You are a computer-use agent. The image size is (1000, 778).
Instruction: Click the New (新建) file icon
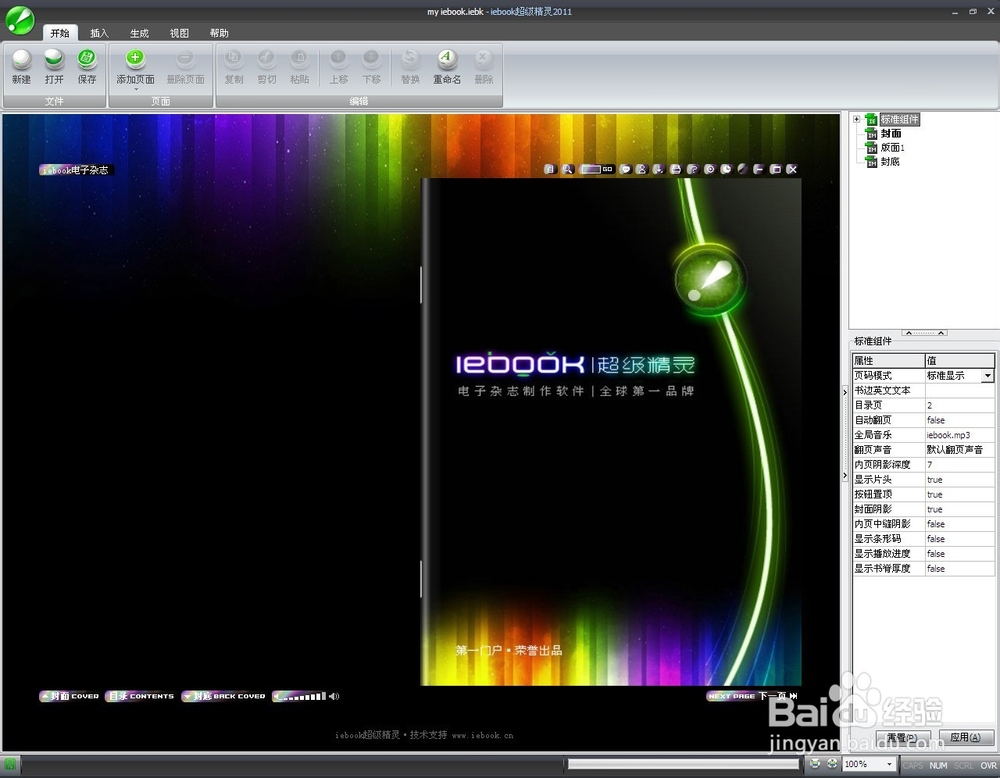[x=22, y=60]
